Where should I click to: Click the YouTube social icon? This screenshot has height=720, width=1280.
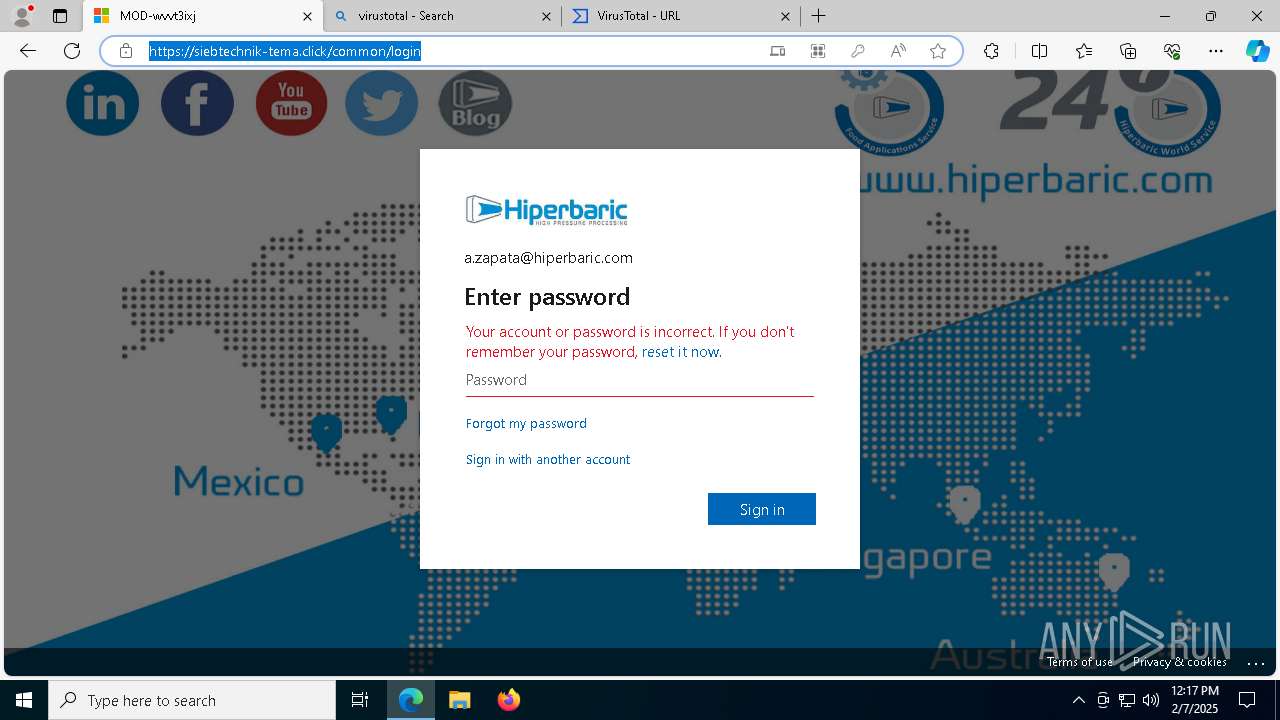(x=291, y=102)
